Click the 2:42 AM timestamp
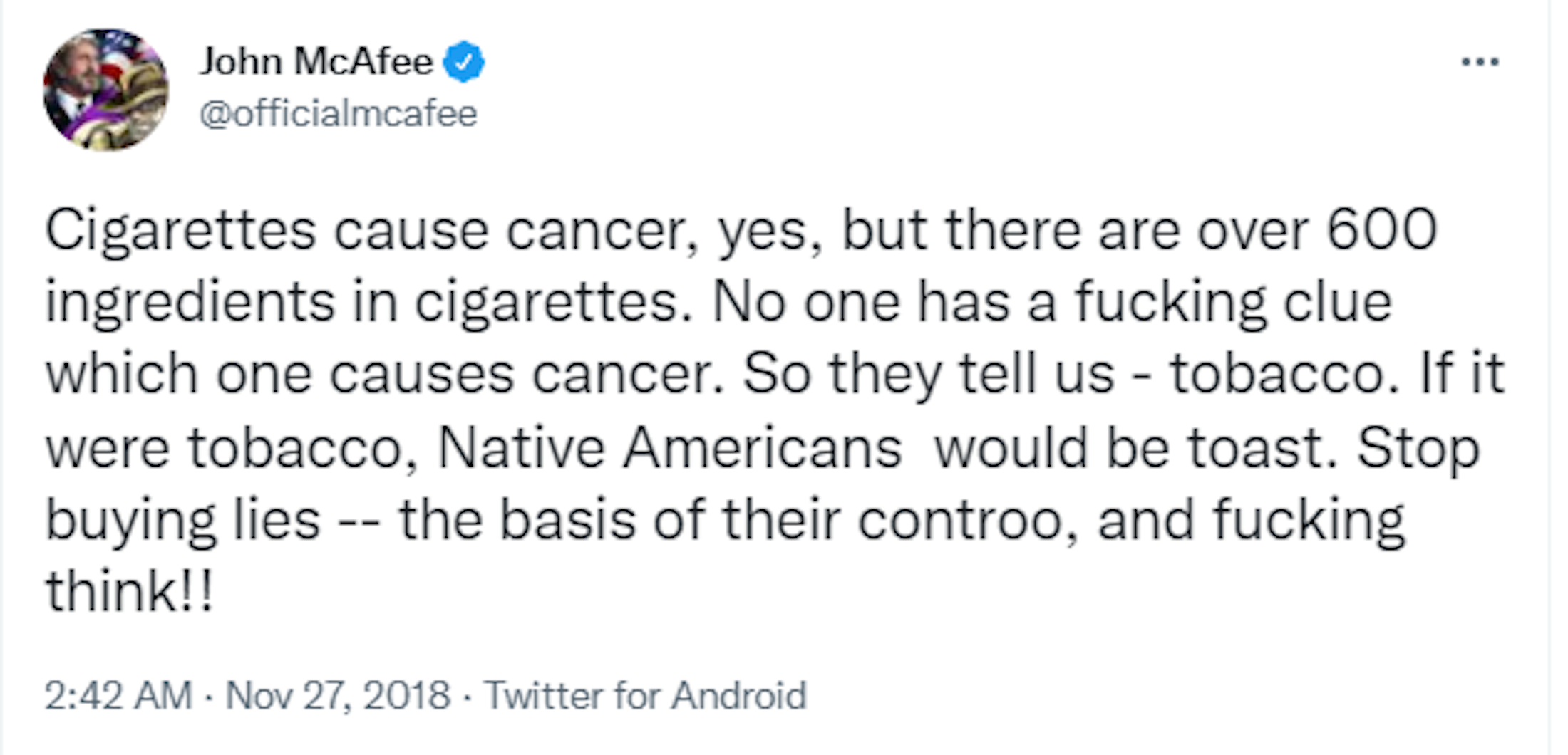This screenshot has width=1568, height=755. tap(118, 695)
